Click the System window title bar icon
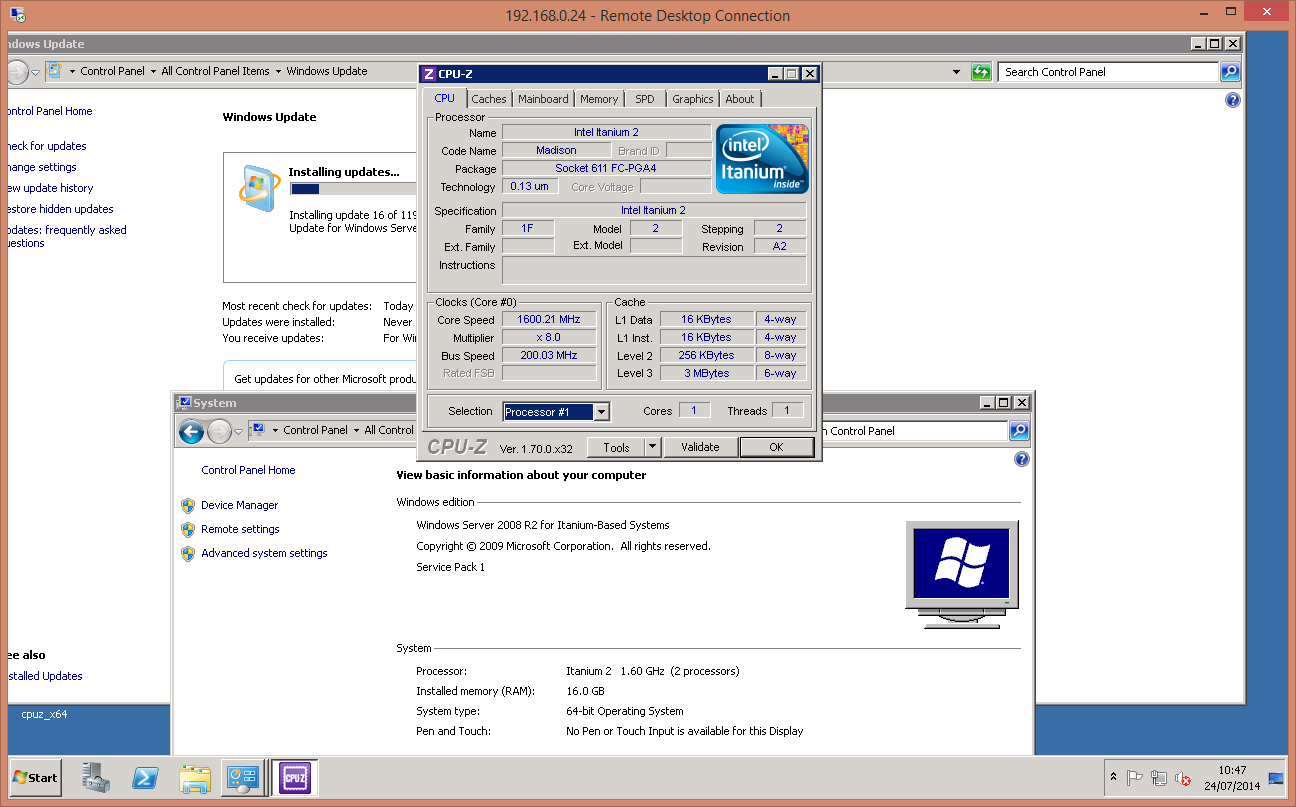This screenshot has height=807, width=1296. point(184,403)
